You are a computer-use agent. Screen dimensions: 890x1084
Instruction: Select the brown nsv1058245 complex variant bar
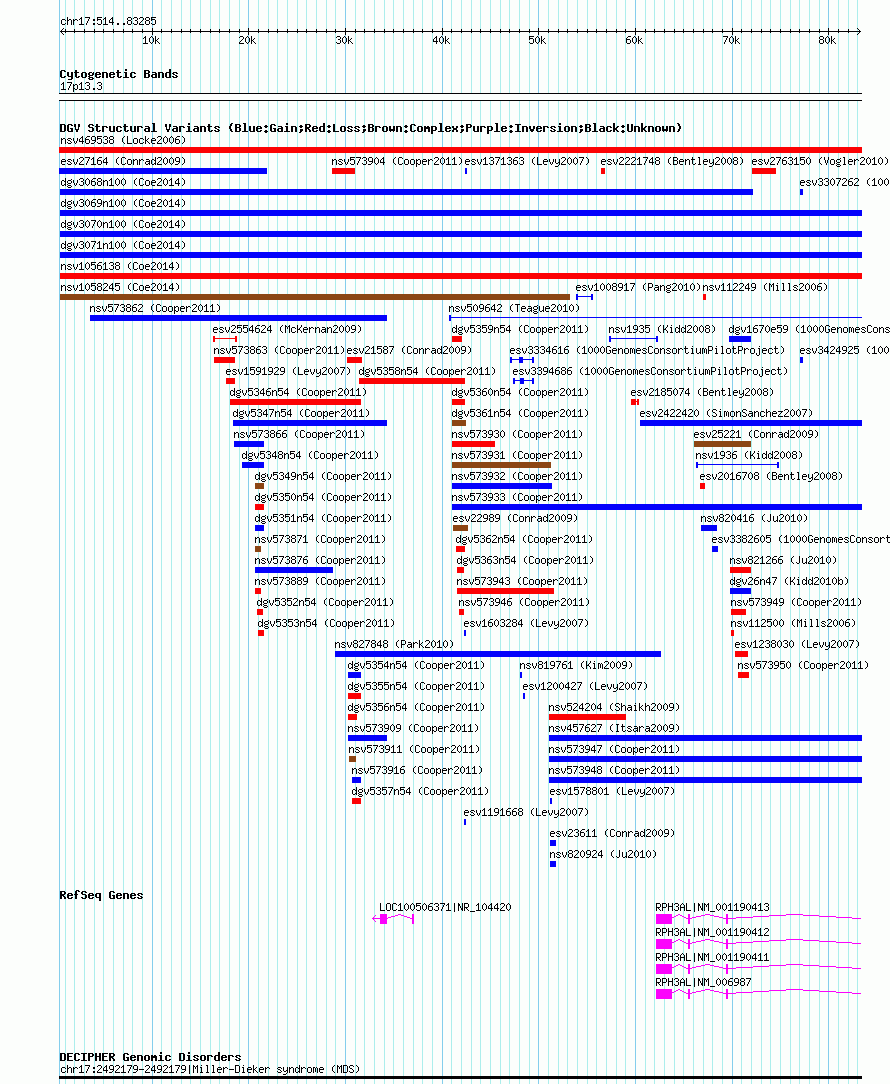315,297
